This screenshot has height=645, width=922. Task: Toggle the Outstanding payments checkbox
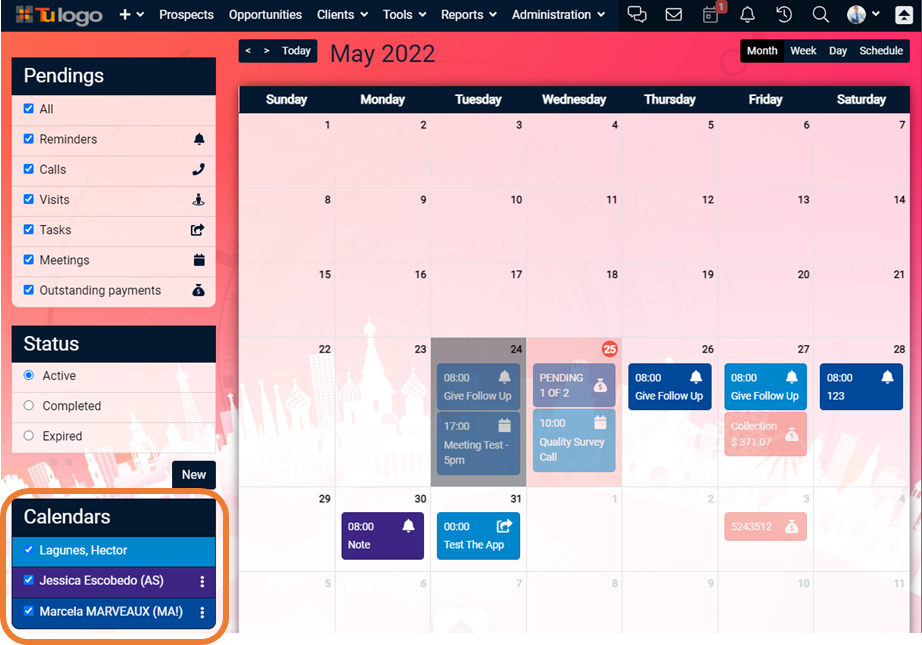click(28, 289)
